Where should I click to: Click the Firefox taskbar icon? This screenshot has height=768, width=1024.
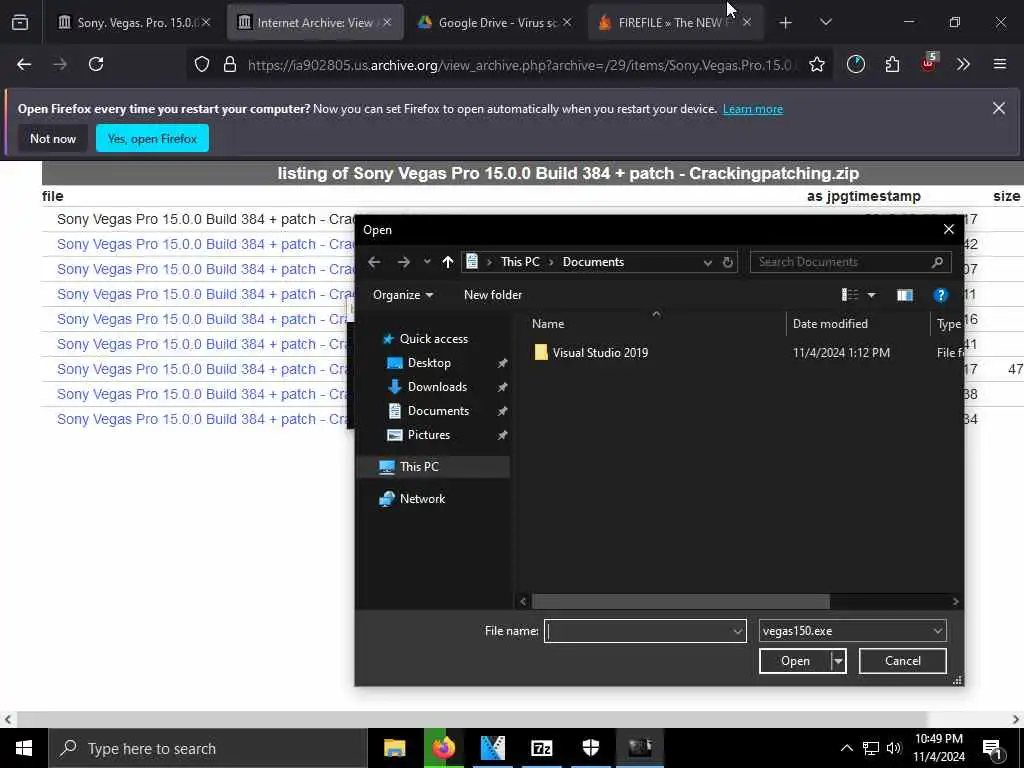coord(443,748)
